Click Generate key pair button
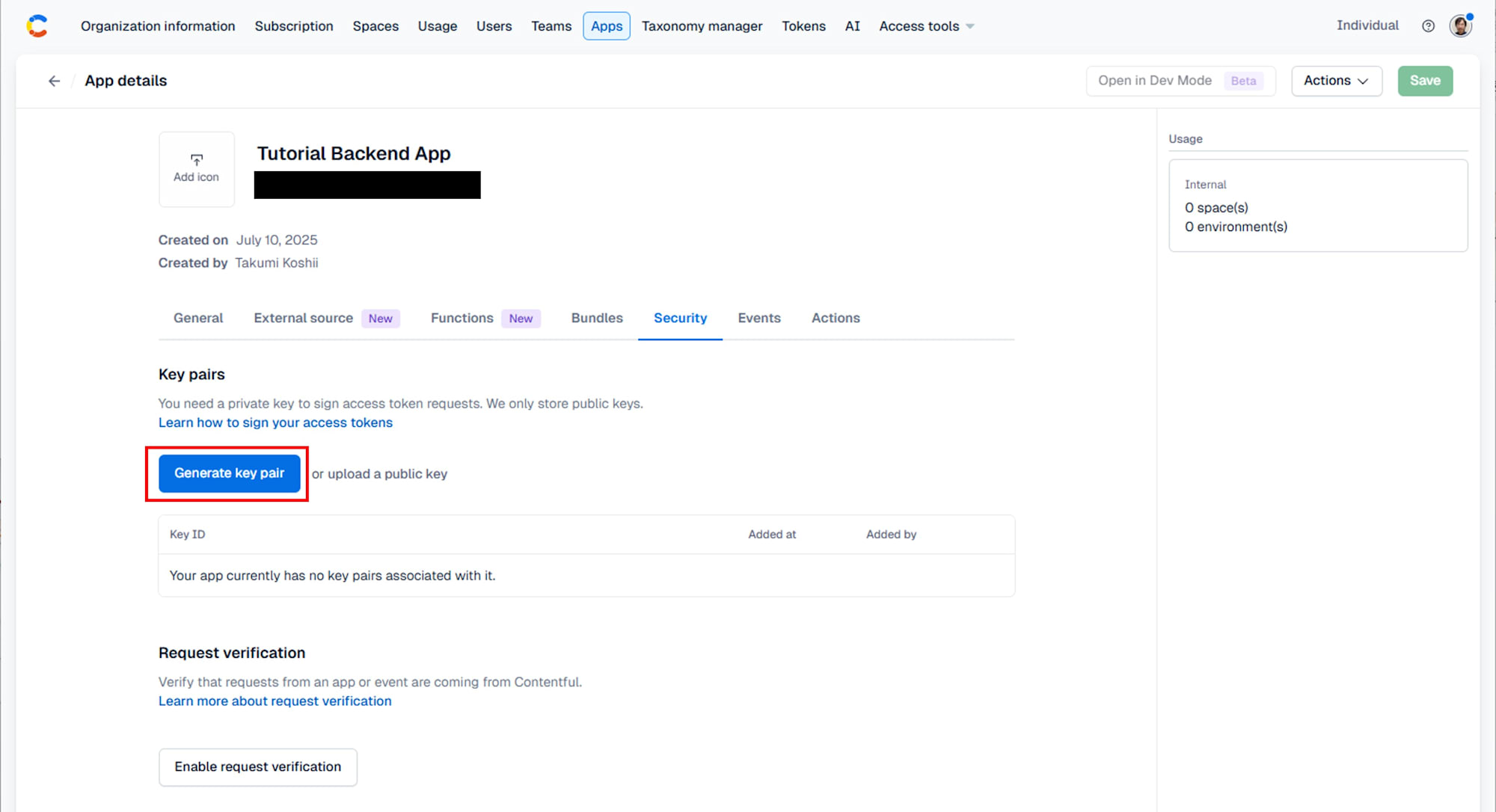Viewport: 1496px width, 812px height. pos(230,473)
